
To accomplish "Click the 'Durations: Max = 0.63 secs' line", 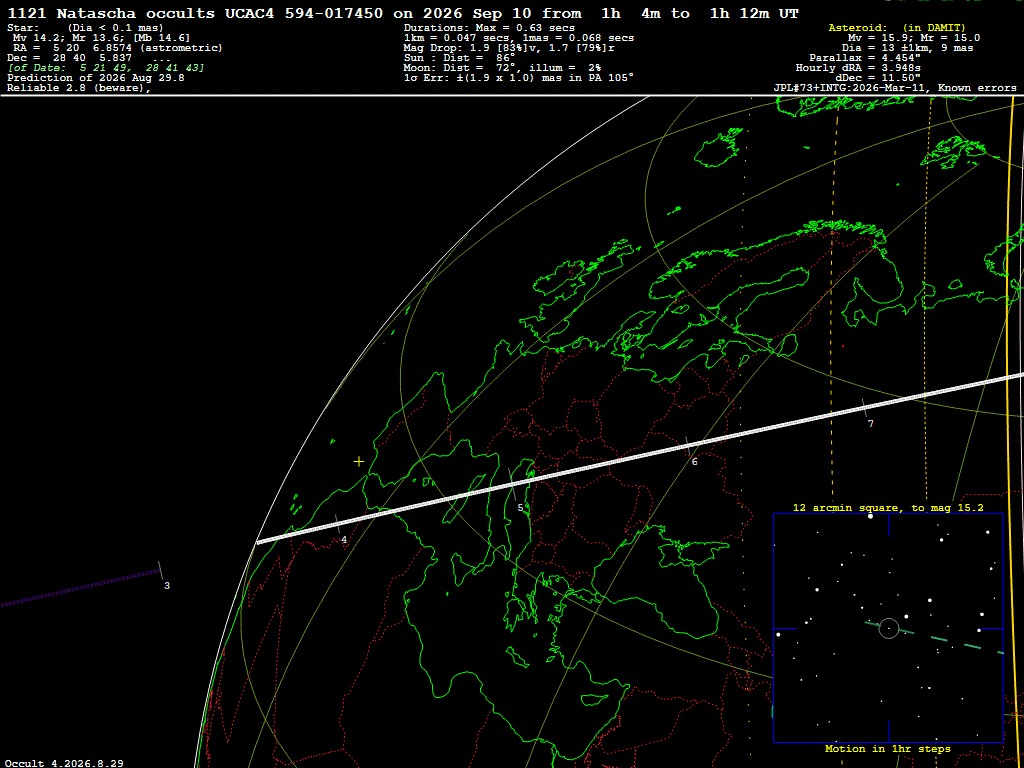I will point(489,28).
